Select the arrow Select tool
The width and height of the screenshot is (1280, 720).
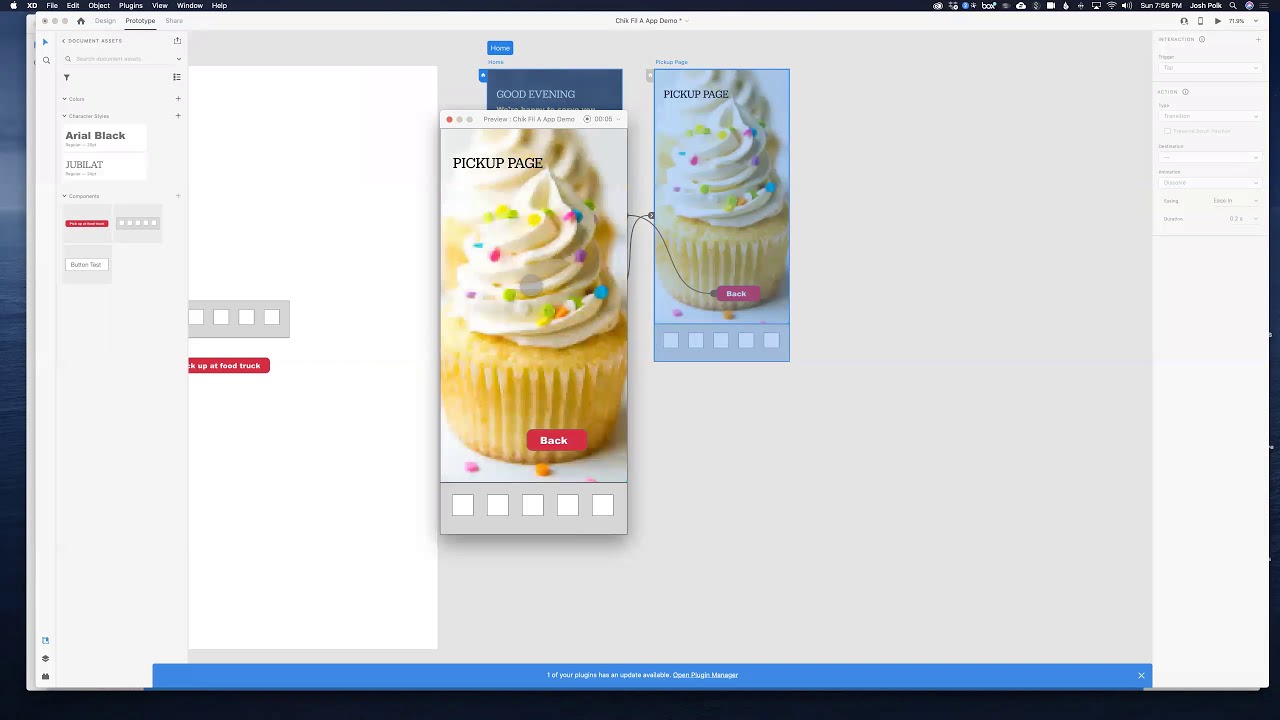tap(45, 42)
